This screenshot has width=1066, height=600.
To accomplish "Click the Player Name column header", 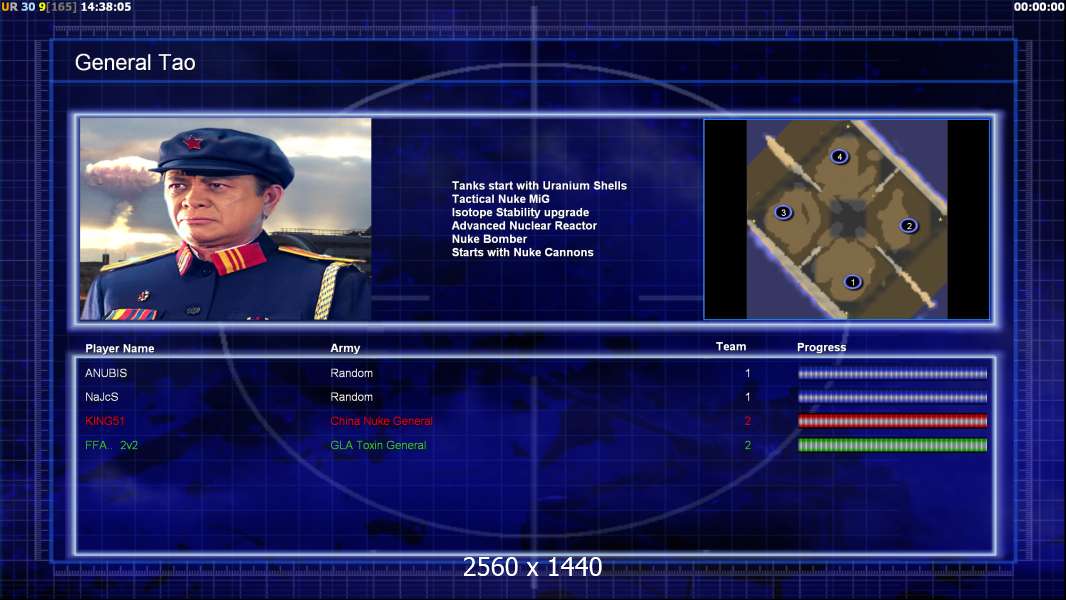I will pyautogui.click(x=120, y=348).
